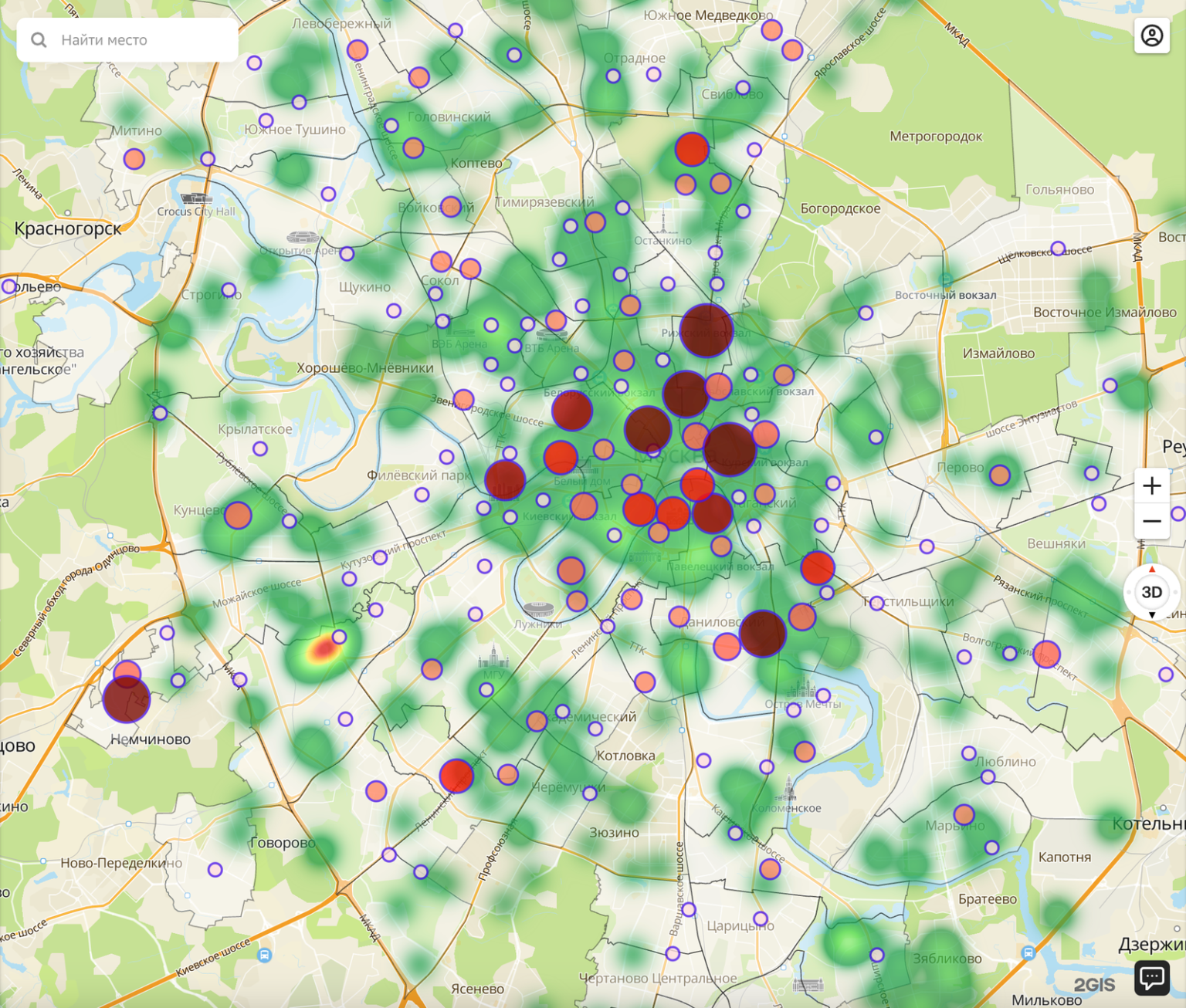Click the Капотня district label
This screenshot has height=1008, width=1186.
tap(1065, 857)
